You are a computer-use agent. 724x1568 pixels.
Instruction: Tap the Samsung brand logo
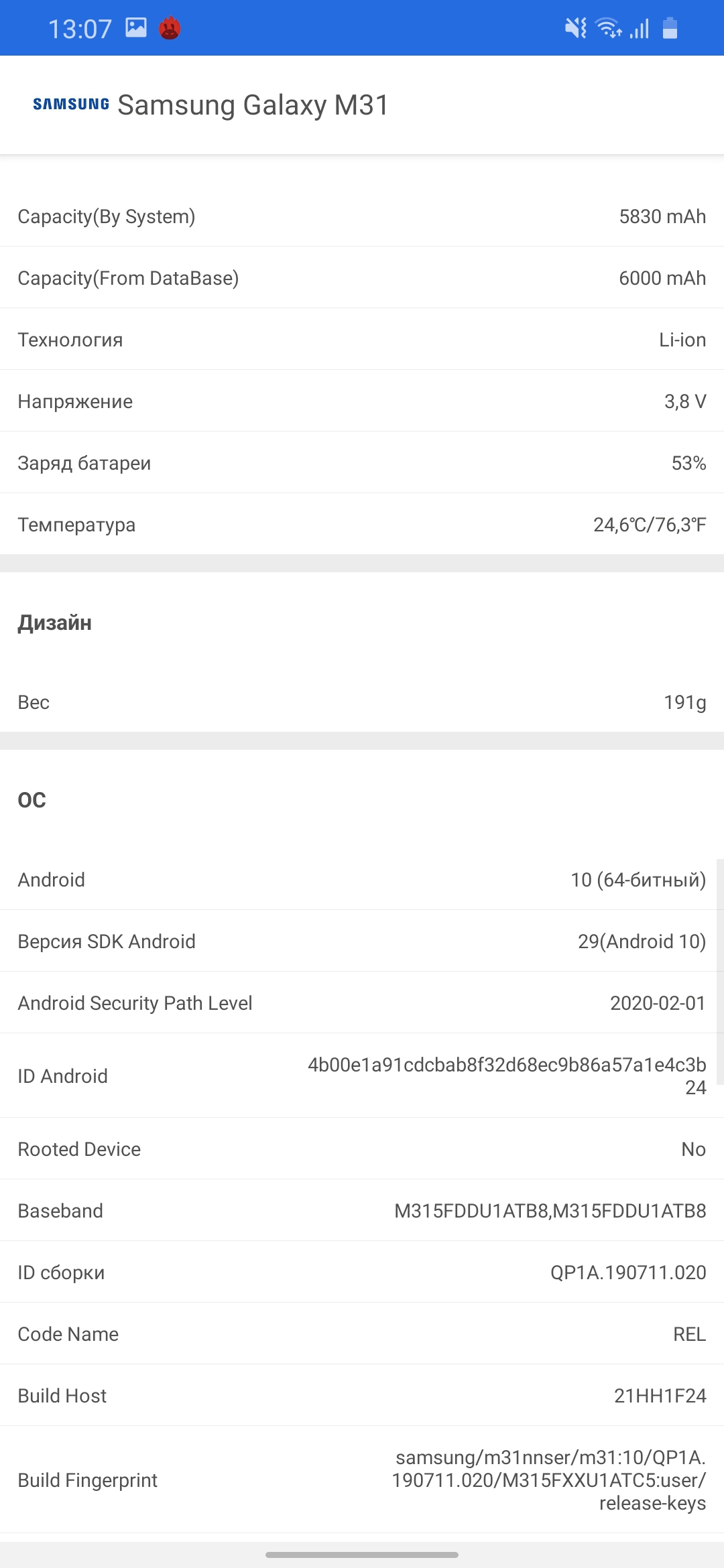(x=71, y=105)
